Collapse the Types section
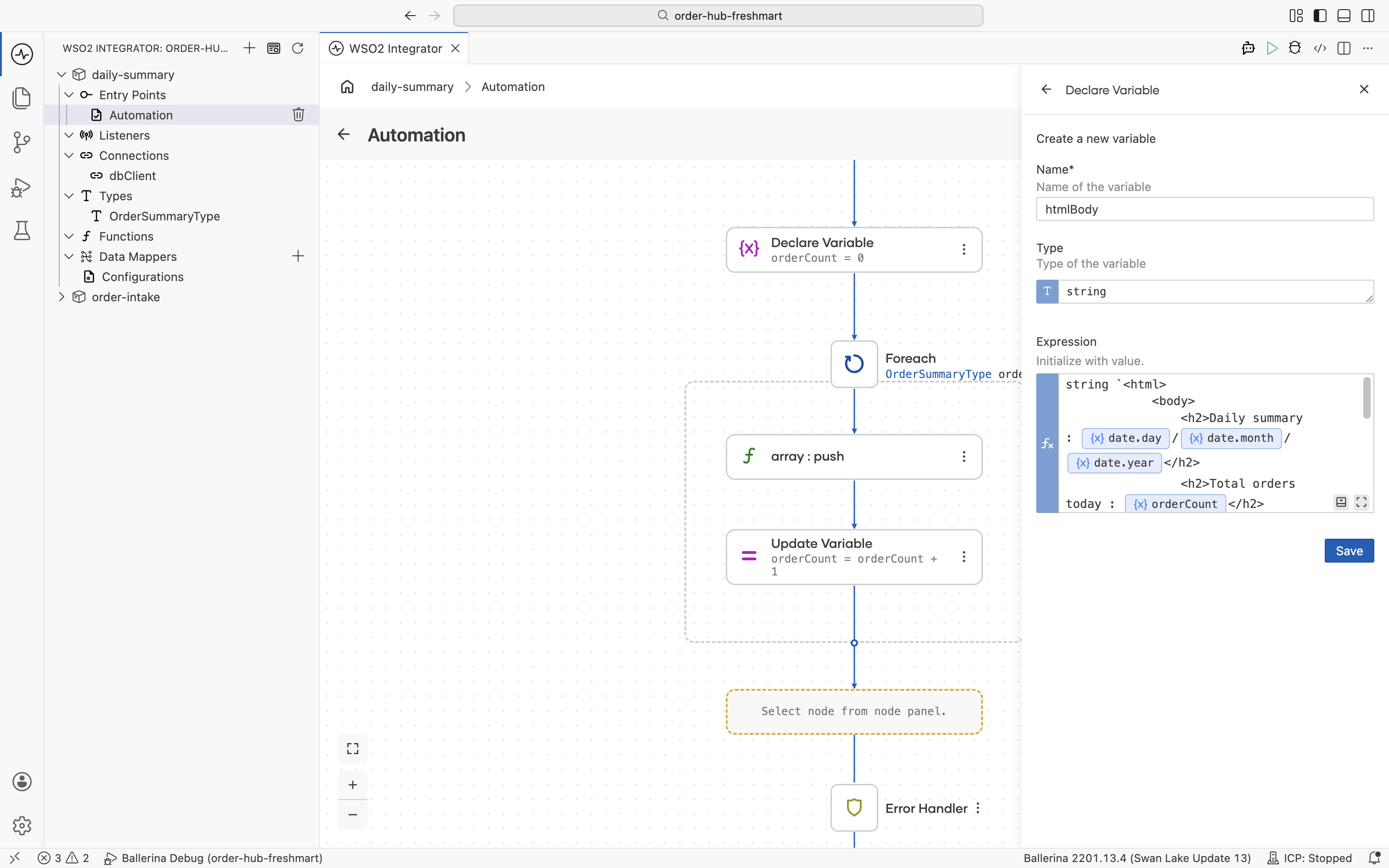Screen dimensions: 1389x868 point(69,196)
